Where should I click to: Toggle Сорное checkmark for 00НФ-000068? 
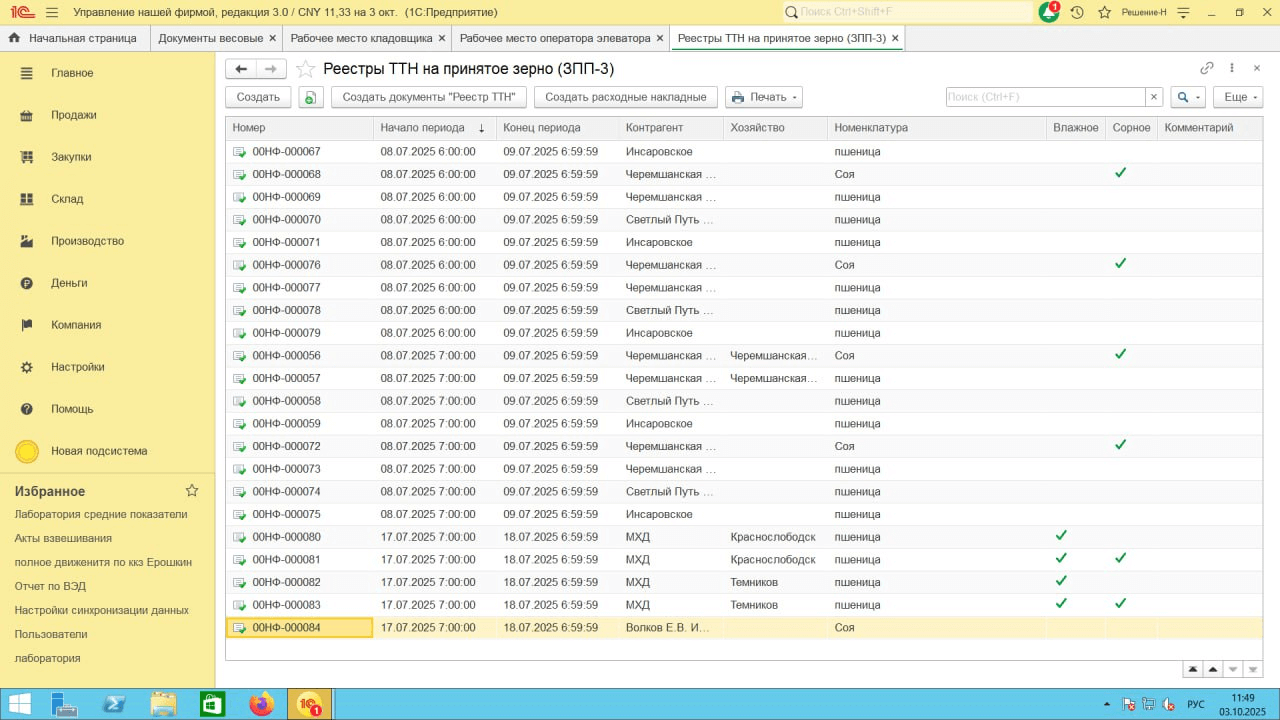coord(1120,173)
